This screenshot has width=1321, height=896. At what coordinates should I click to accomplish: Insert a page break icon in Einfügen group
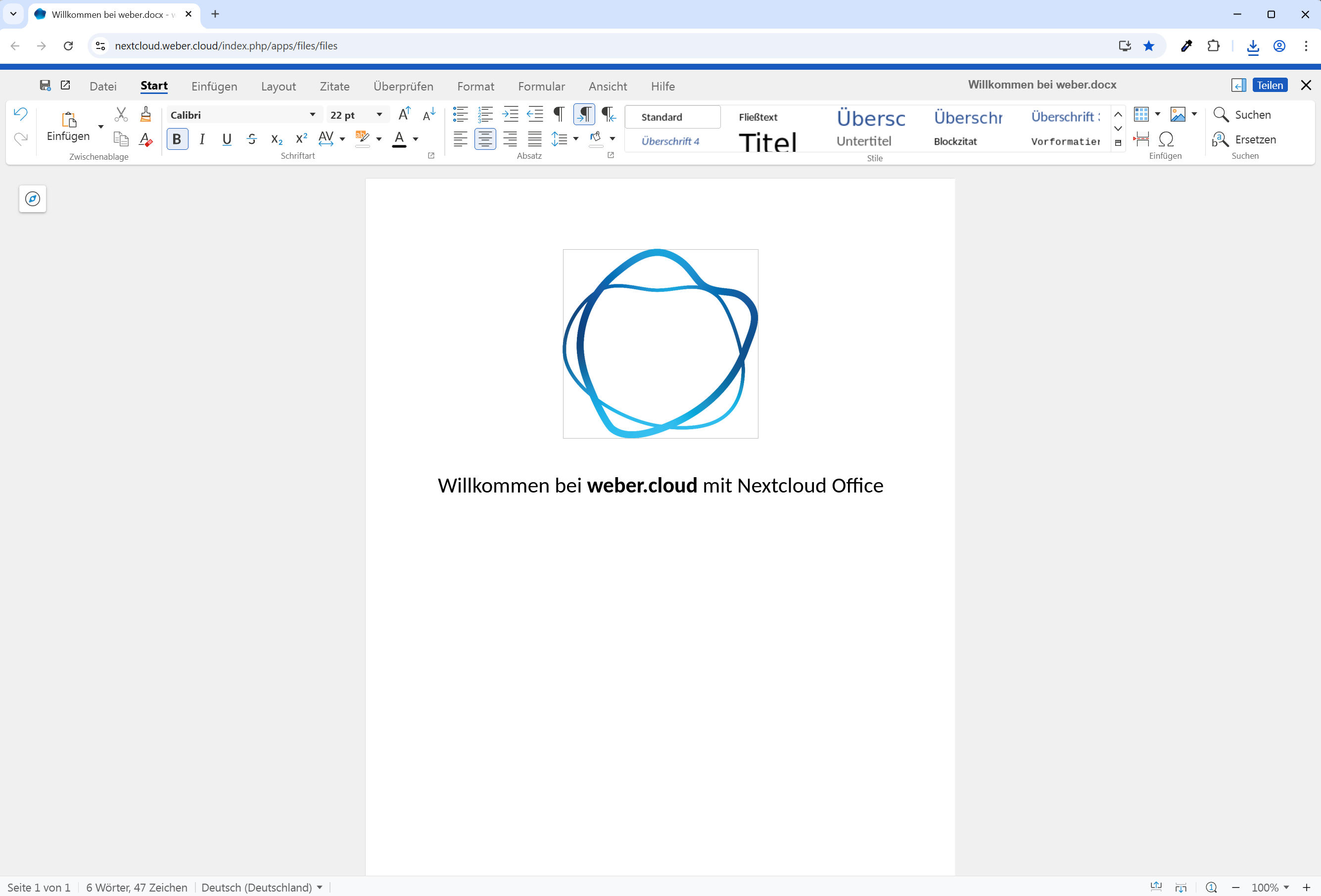point(1141,138)
